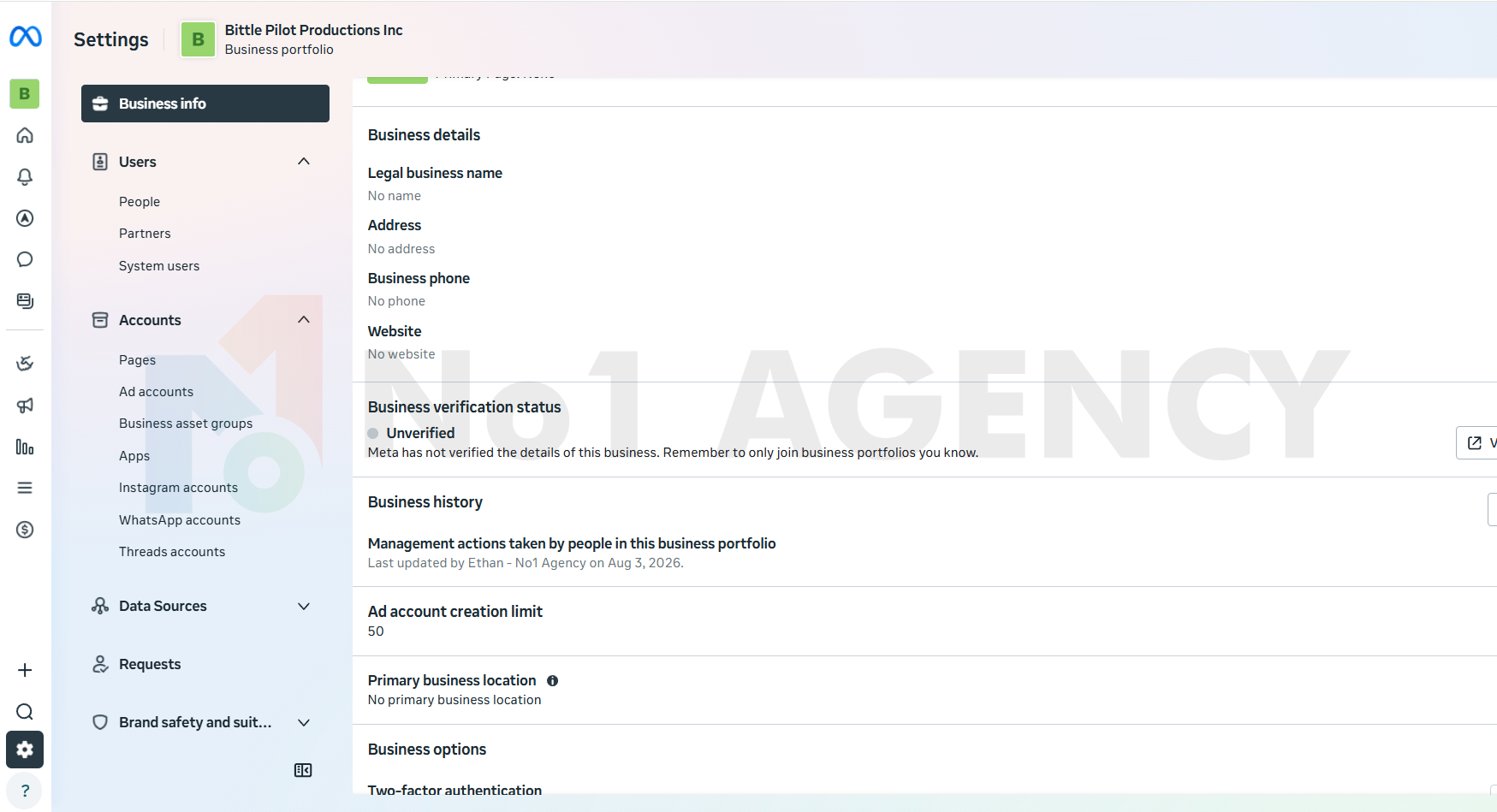Select the Business info menu item
The image size is (1497, 812).
coord(205,104)
